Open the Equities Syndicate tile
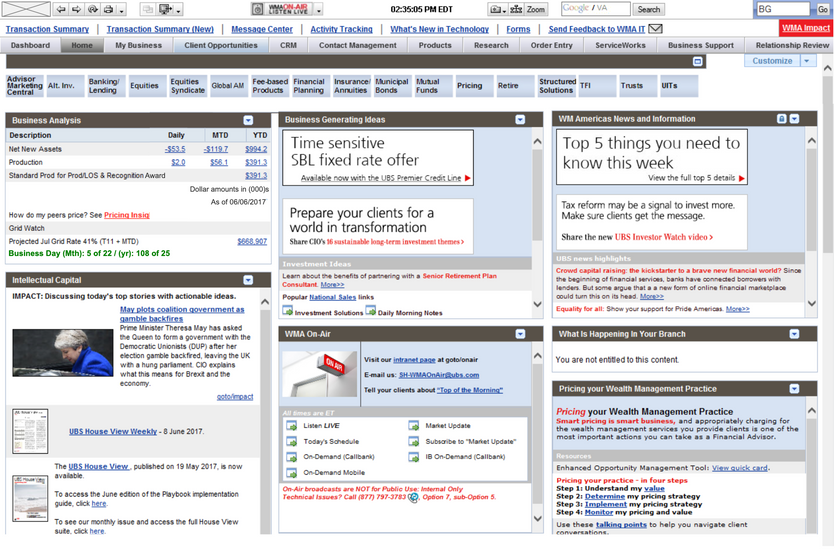The width and height of the screenshot is (835, 550). 187,86
